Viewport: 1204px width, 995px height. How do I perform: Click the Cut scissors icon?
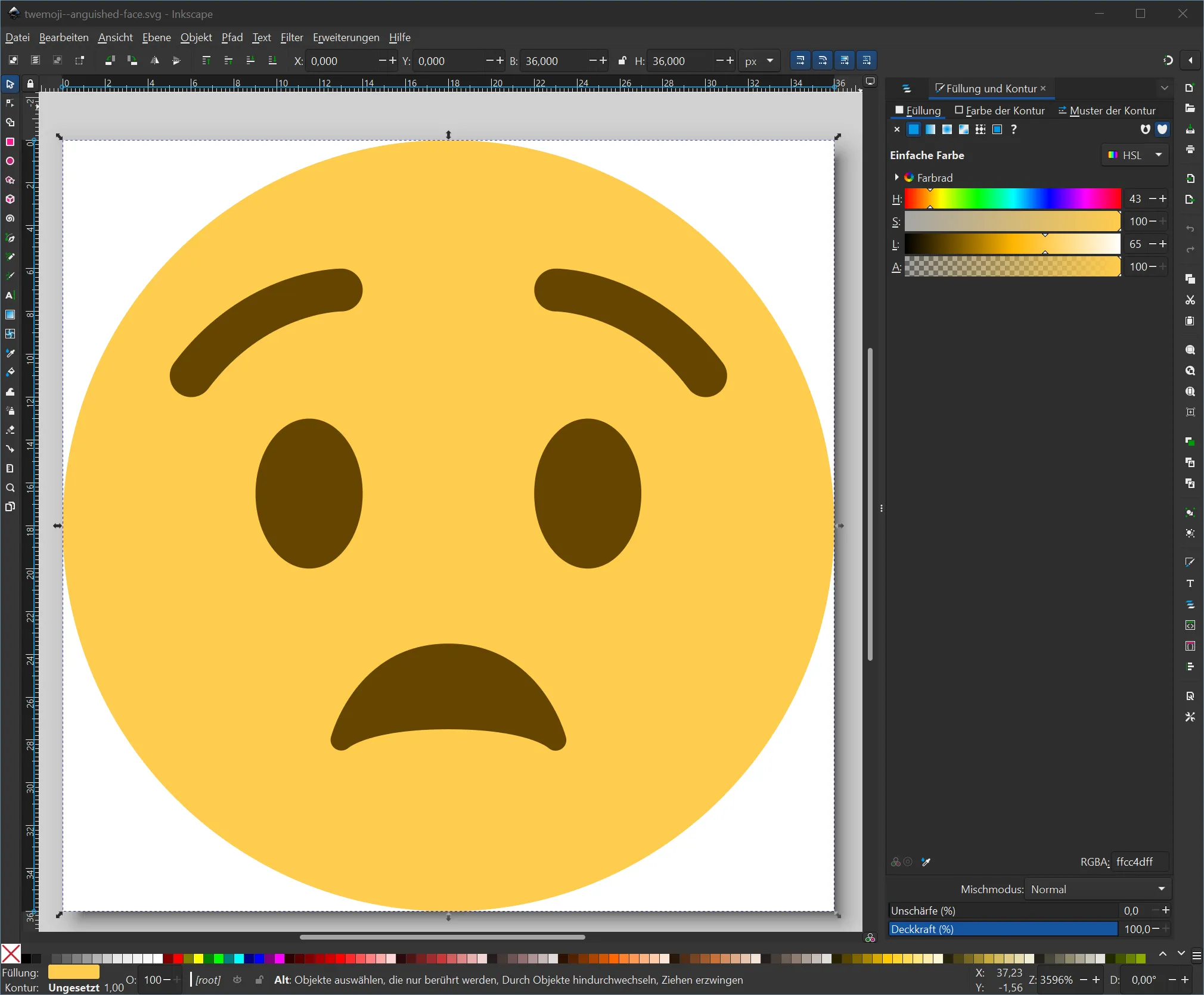pos(1190,300)
